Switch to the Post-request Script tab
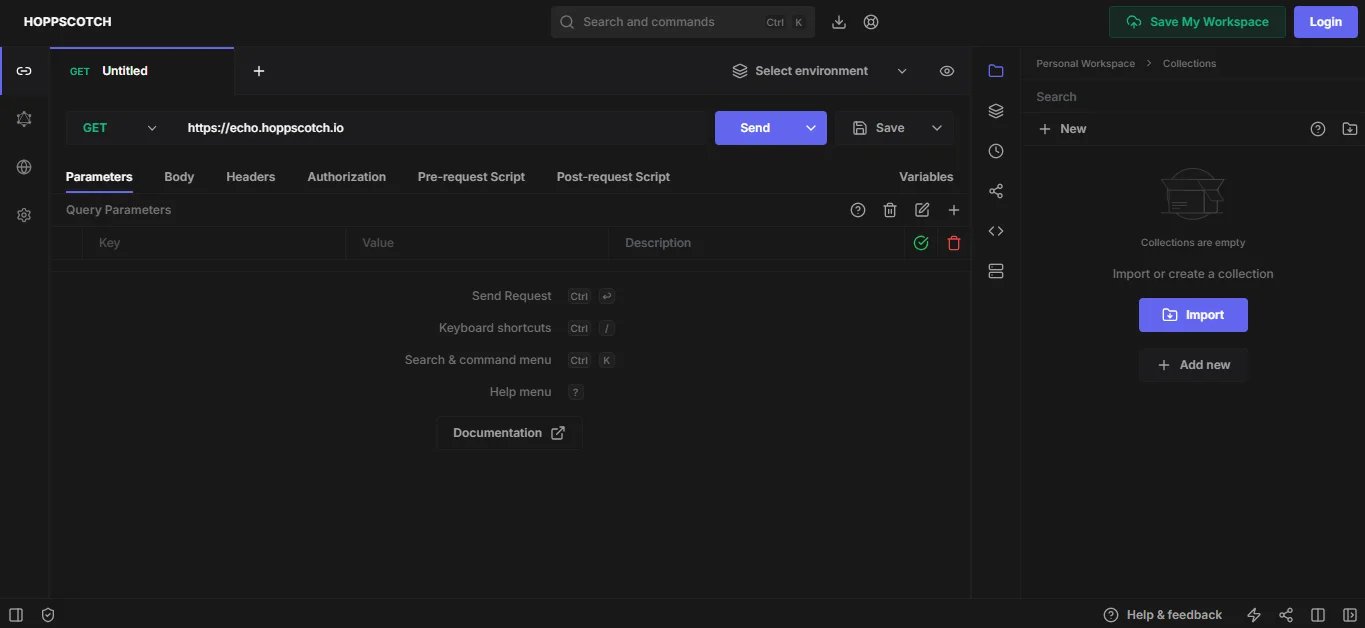This screenshot has width=1365, height=628. pos(613,177)
